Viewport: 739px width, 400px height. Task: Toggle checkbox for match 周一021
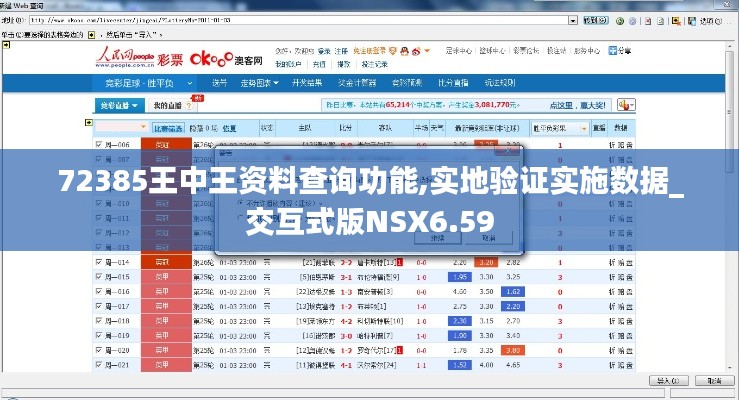pyautogui.click(x=99, y=364)
